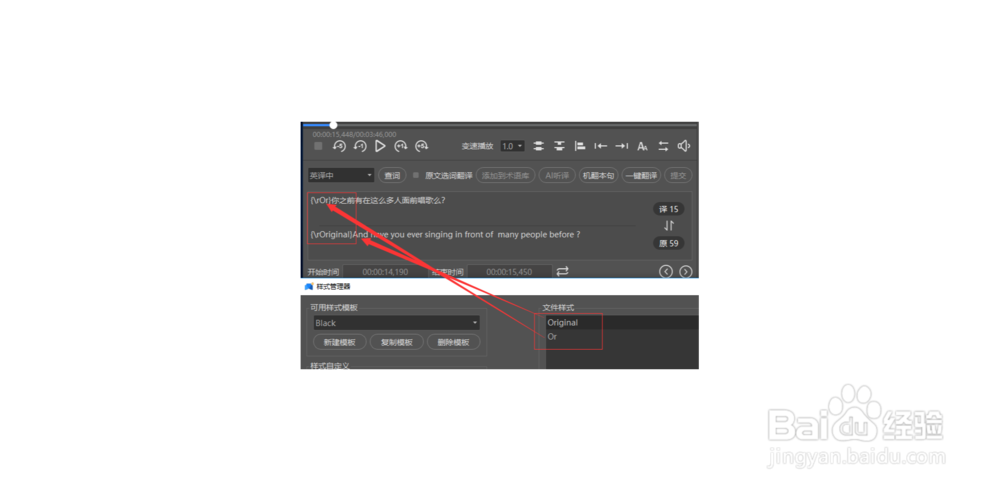The height and width of the screenshot is (491, 1000).
Task: Go to next subtitle with right chevron
Action: pyautogui.click(x=686, y=272)
